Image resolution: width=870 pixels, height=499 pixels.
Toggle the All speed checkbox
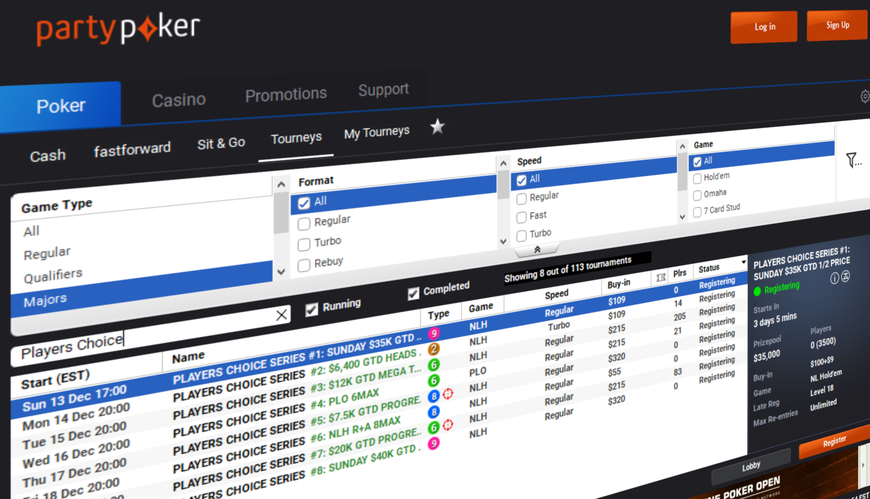pyautogui.click(x=521, y=180)
